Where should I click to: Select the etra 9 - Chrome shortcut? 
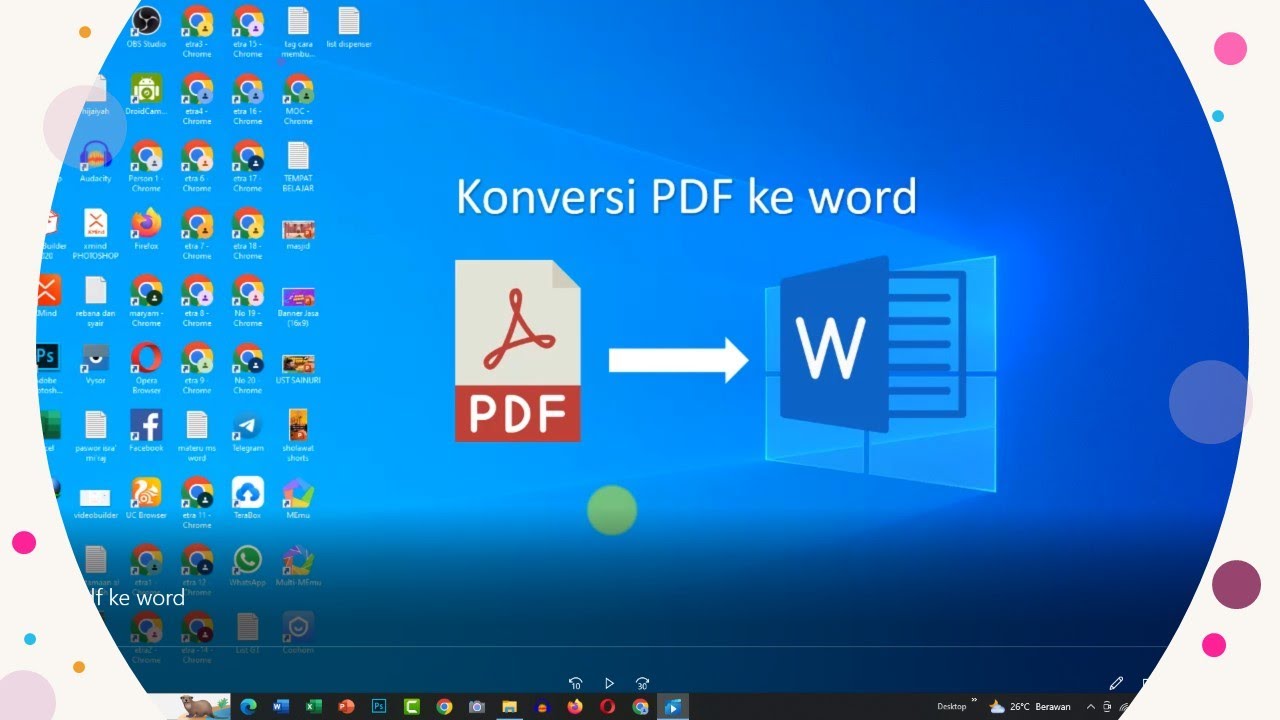coord(197,368)
